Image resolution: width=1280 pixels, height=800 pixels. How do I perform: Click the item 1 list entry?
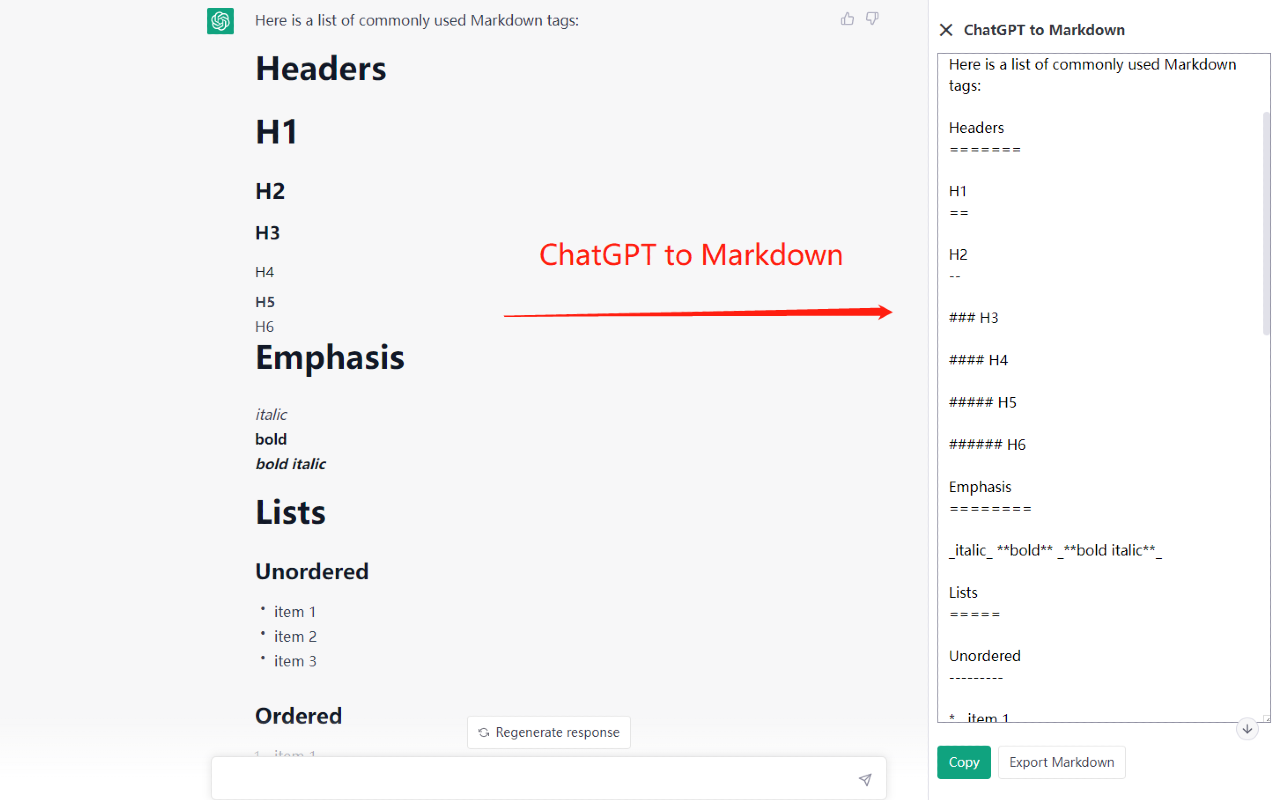coord(294,611)
